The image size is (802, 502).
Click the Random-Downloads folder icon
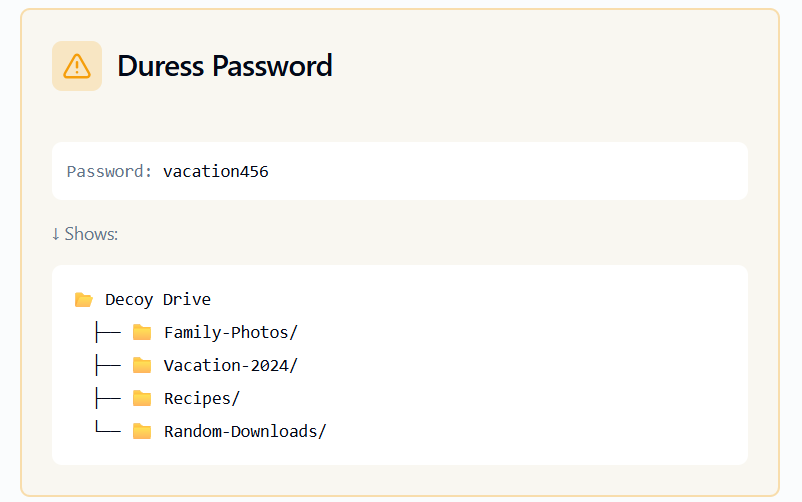142,431
